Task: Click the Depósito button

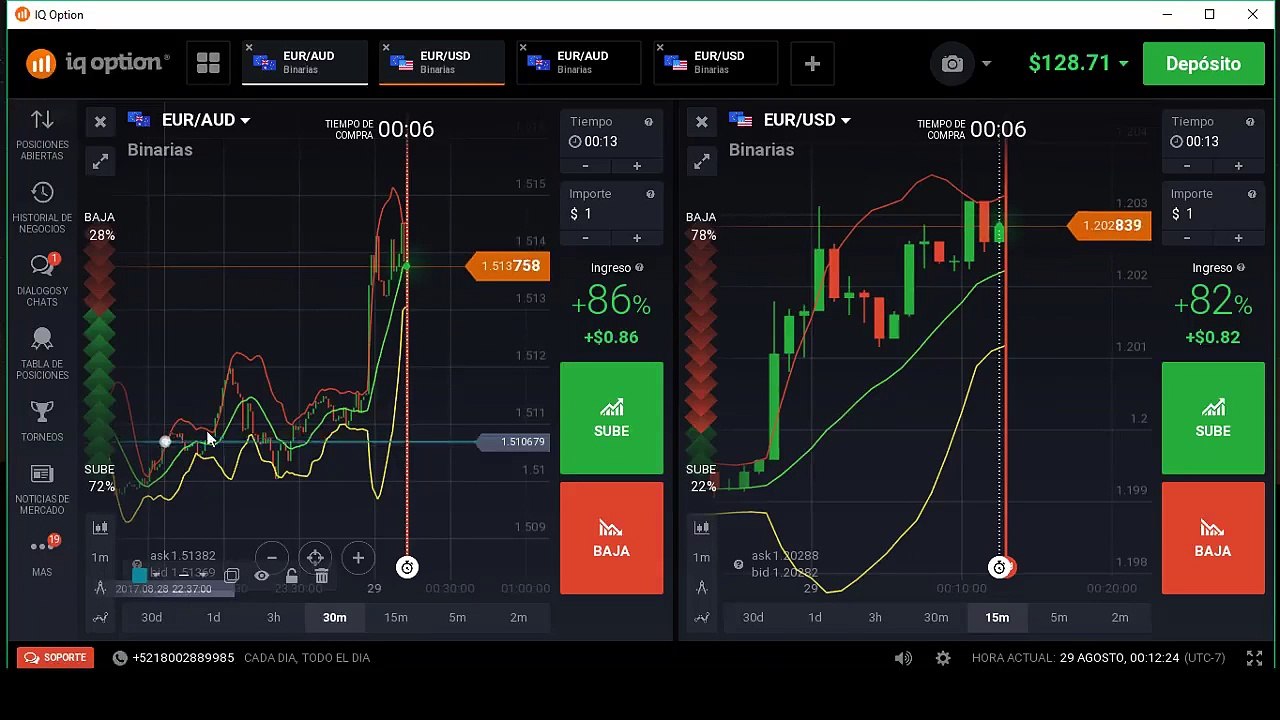Action: pos(1203,64)
